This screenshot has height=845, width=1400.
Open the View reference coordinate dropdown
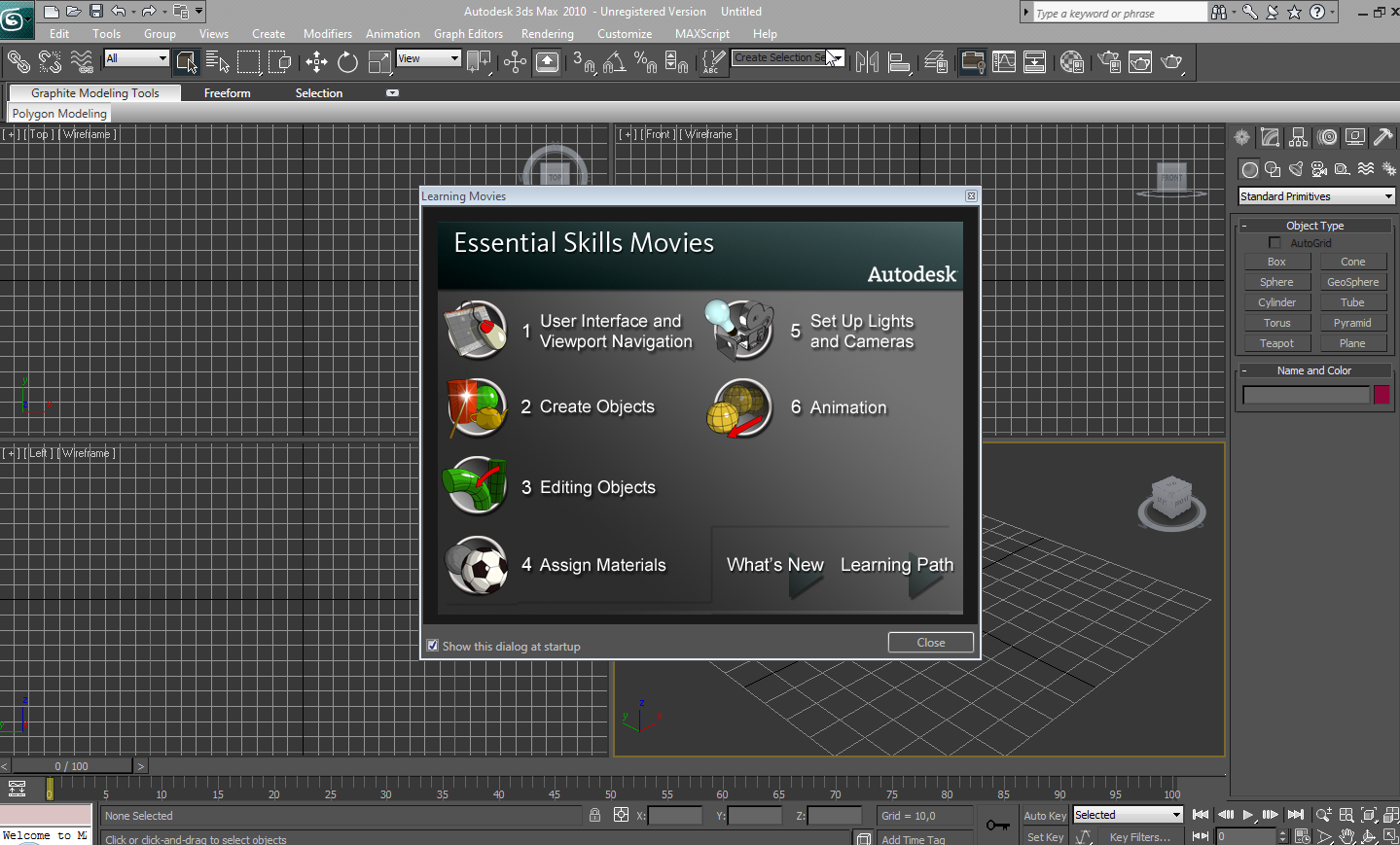[x=428, y=58]
